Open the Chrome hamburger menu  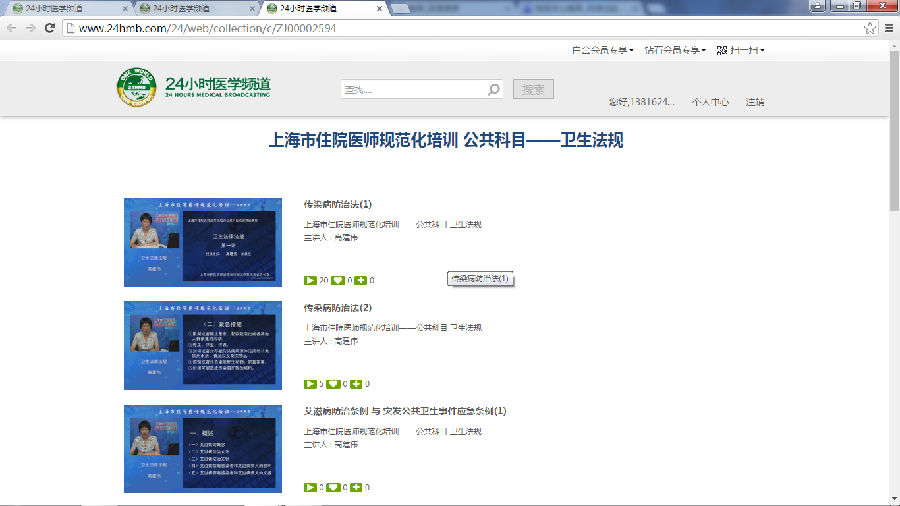[889, 28]
